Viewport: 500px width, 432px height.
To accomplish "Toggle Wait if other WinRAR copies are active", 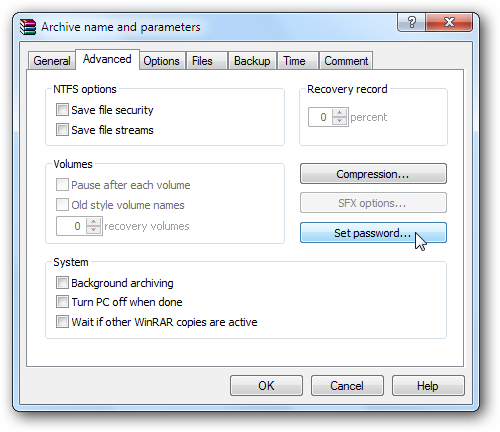I will click(62, 322).
